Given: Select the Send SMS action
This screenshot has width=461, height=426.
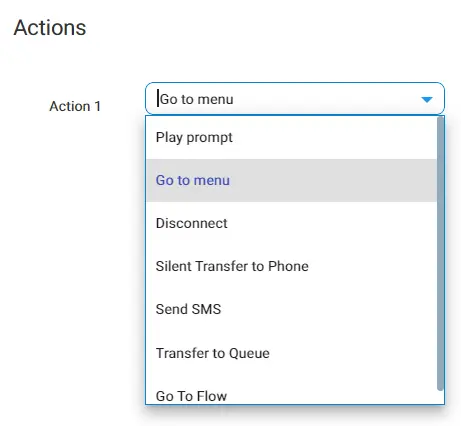Looking at the screenshot, I should 291,309.
